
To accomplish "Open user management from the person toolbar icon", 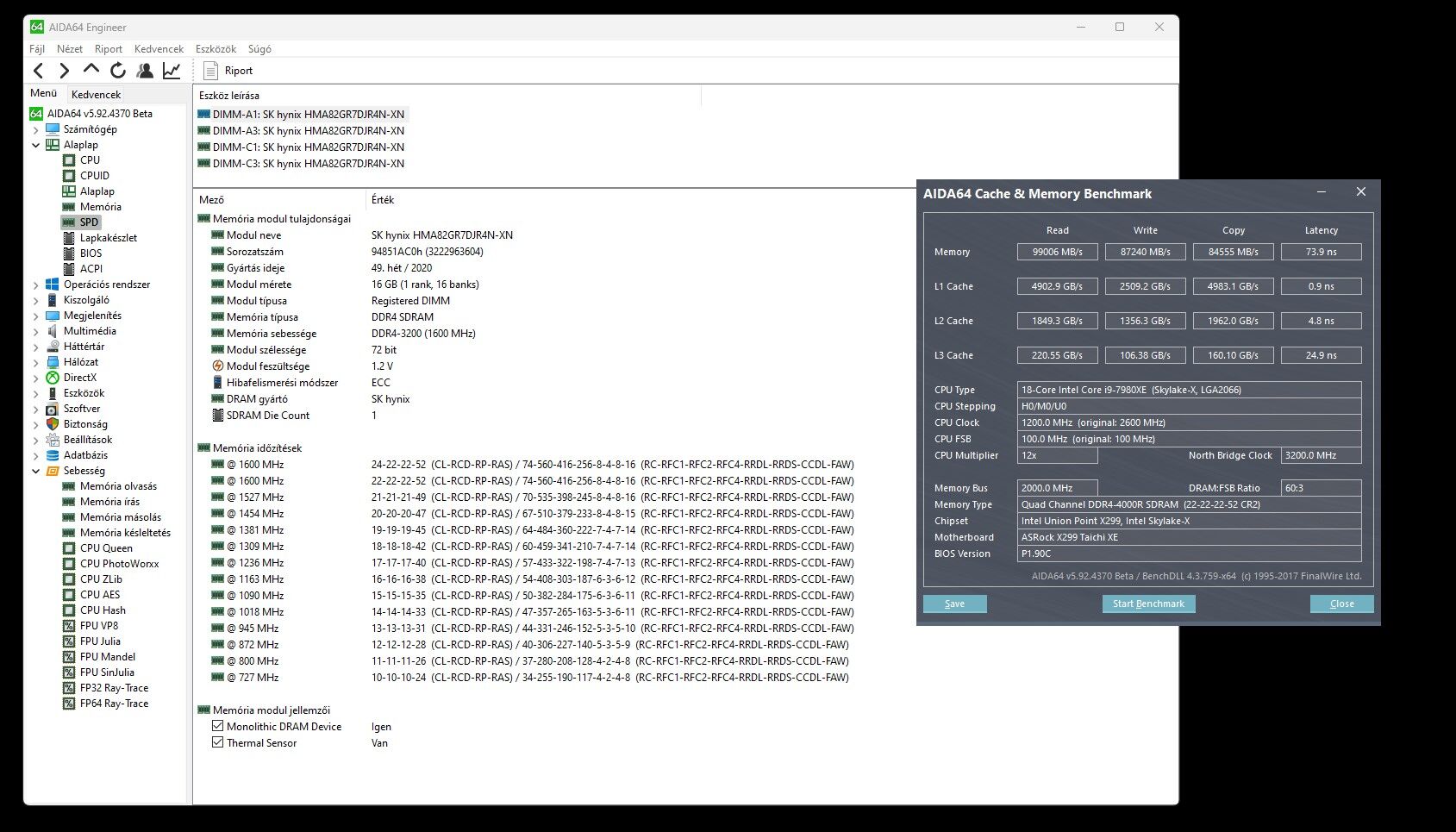I will tap(145, 71).
